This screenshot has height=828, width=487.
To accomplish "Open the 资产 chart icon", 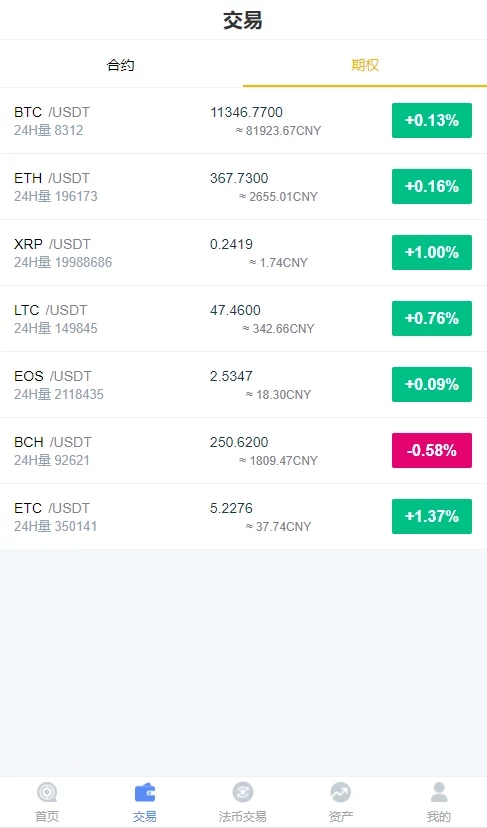I will pos(341,793).
